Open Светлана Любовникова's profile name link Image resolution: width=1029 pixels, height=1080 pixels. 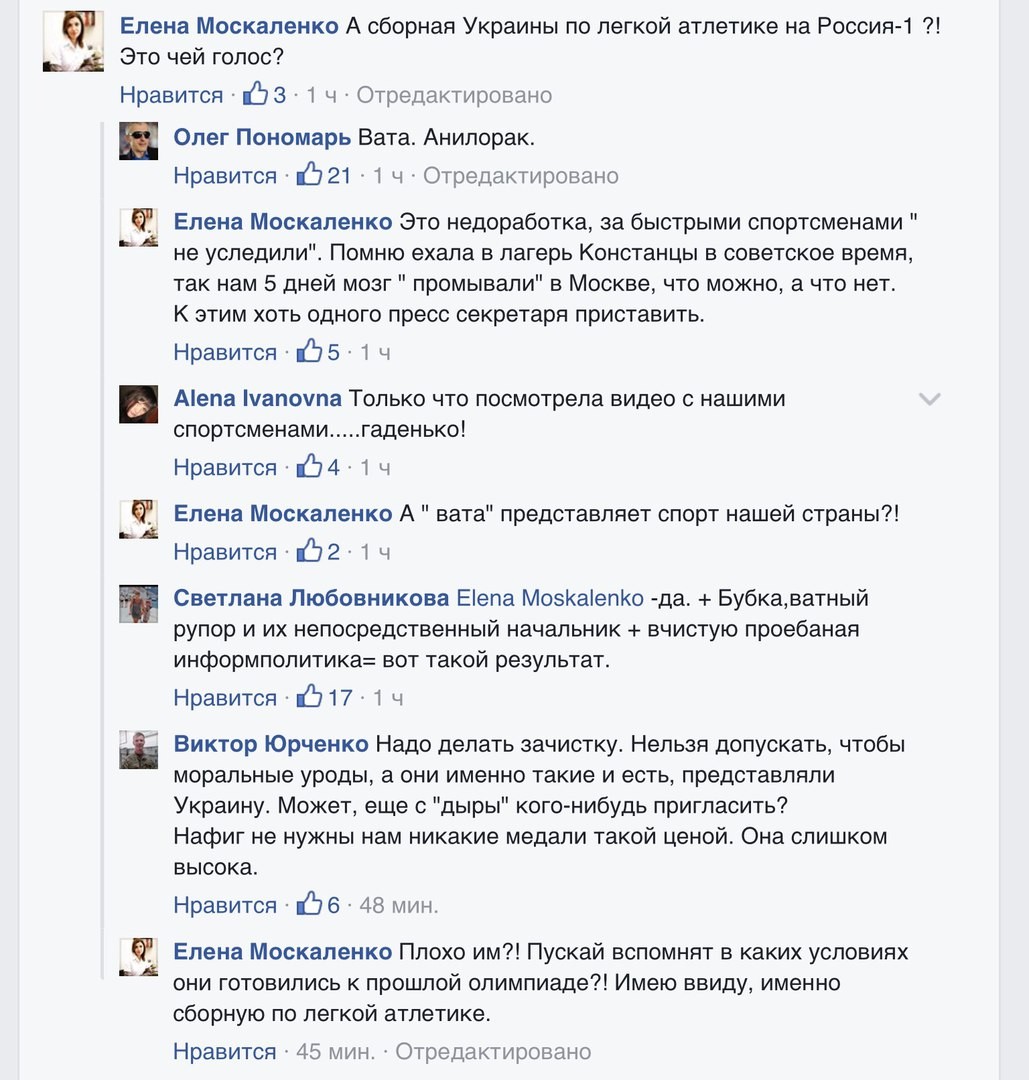pyautogui.click(x=311, y=599)
